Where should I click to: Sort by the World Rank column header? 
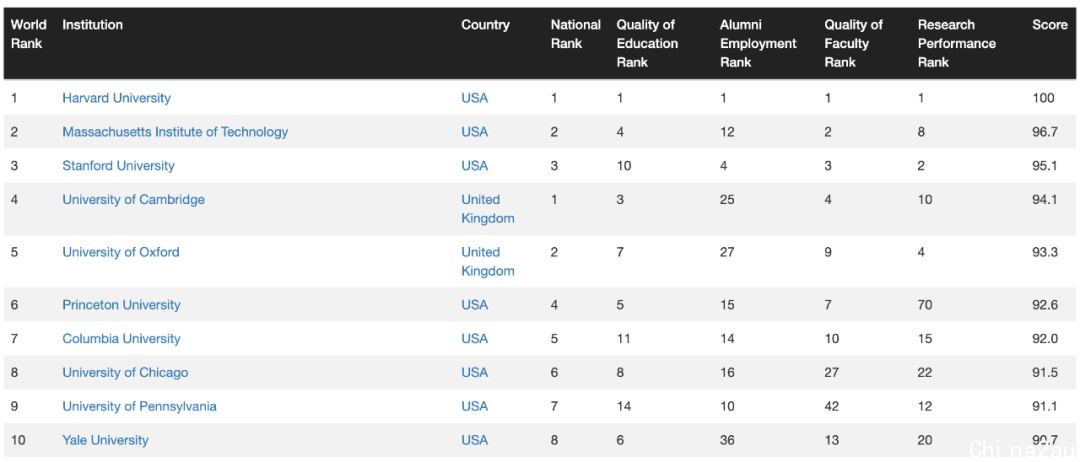(x=28, y=34)
